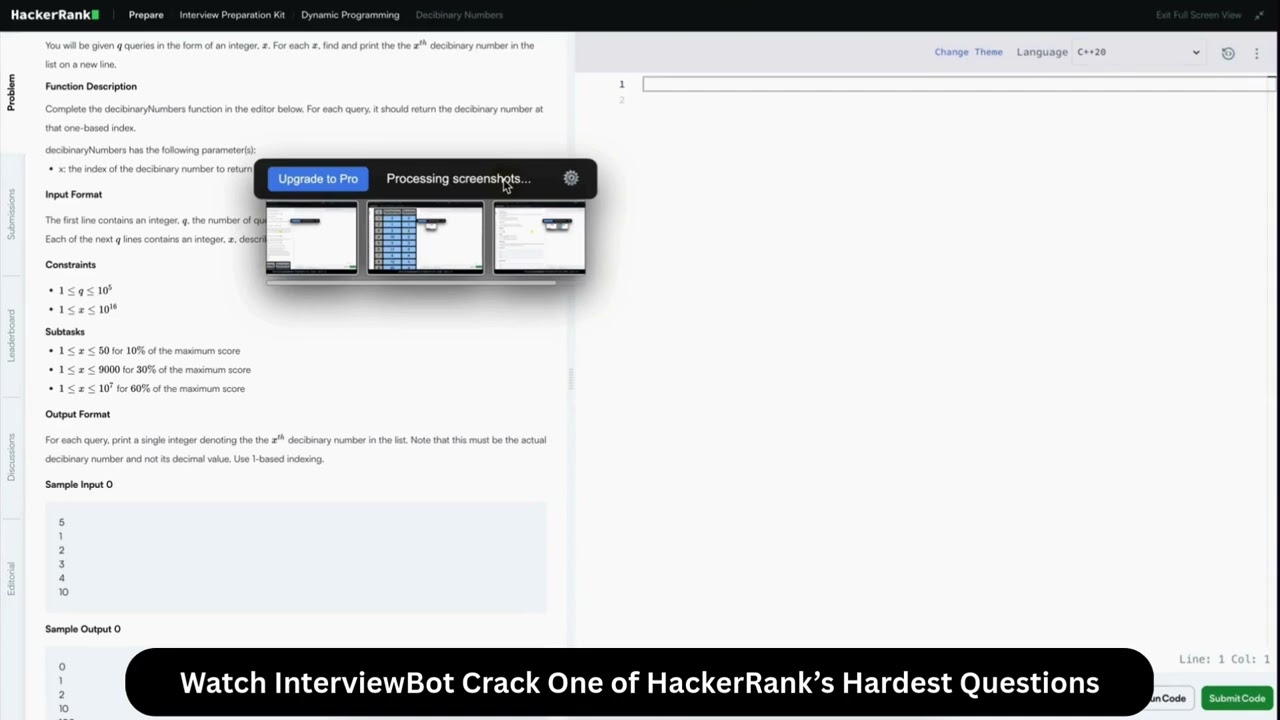1280x720 pixels.
Task: Click line number 1 in editor gutter
Action: [621, 84]
